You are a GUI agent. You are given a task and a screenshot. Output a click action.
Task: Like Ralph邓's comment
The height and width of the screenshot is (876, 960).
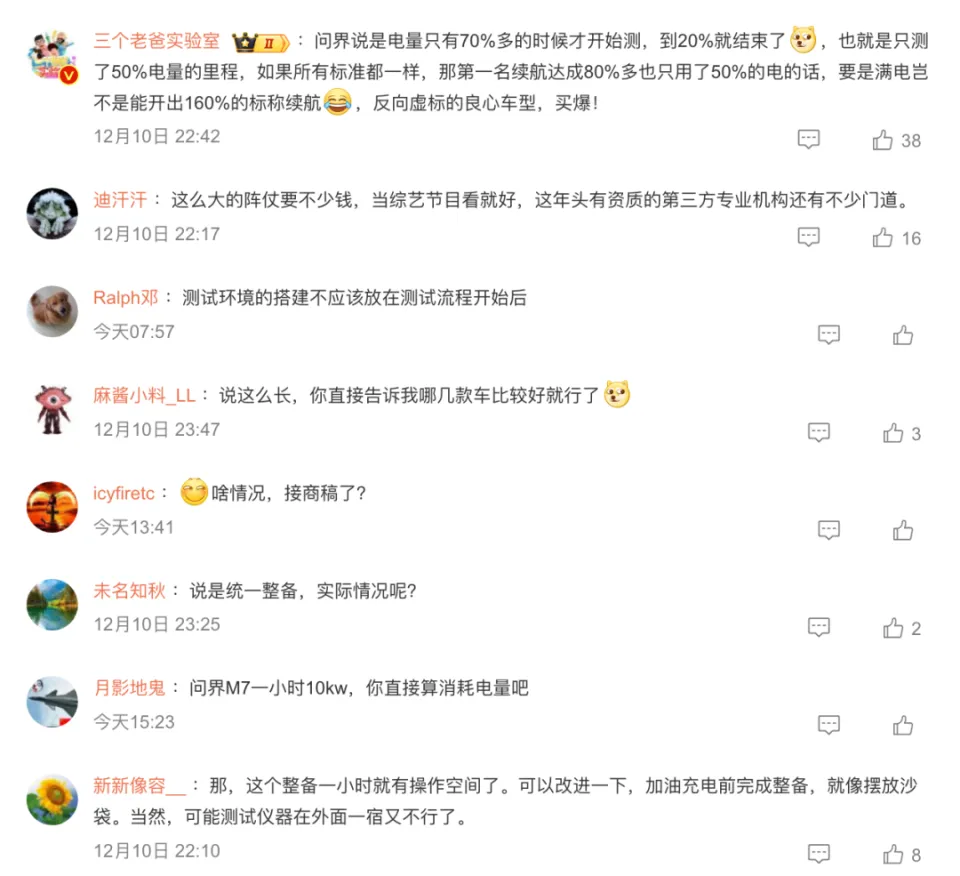pos(902,335)
